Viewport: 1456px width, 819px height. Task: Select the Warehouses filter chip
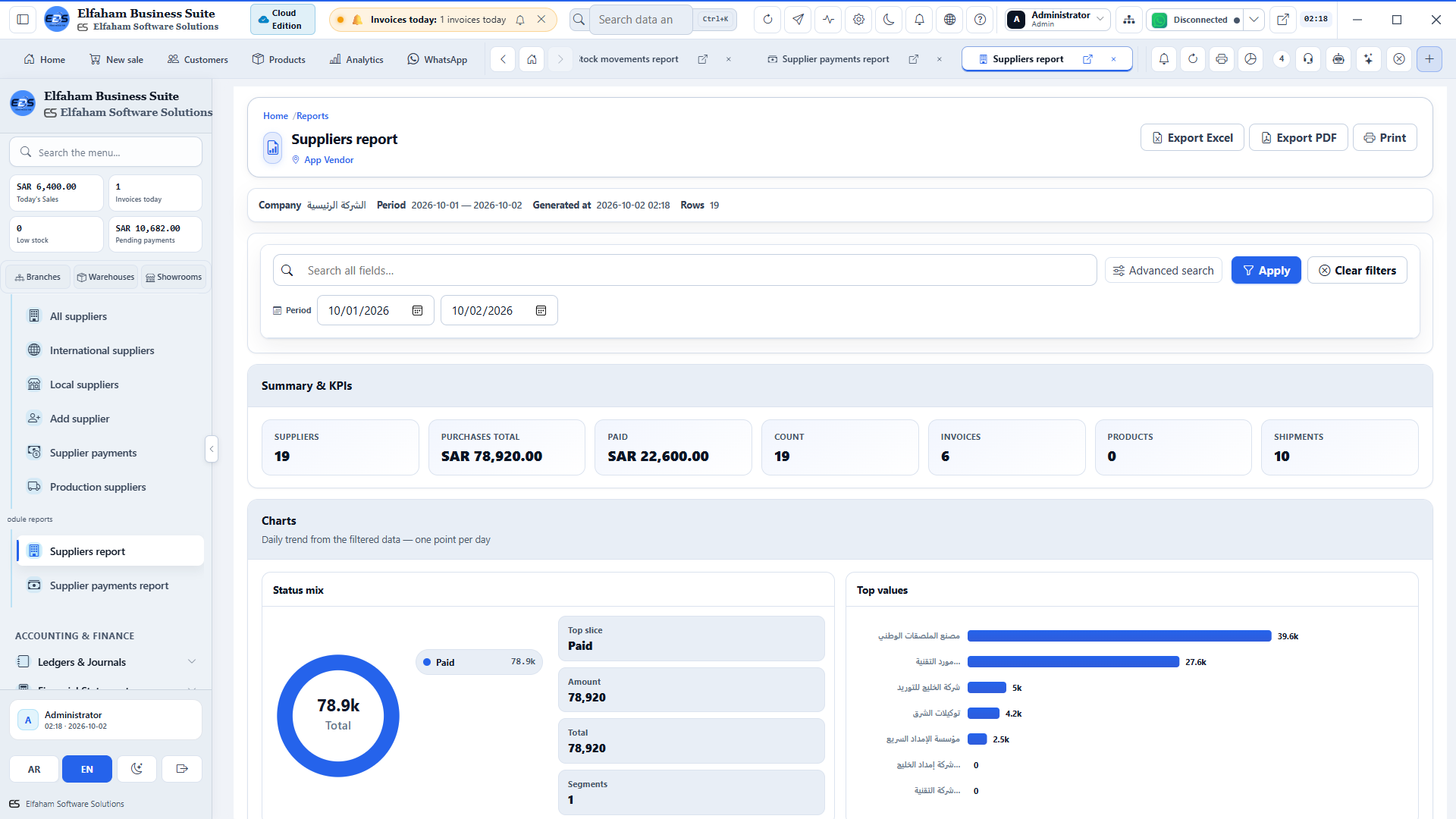pyautogui.click(x=105, y=278)
